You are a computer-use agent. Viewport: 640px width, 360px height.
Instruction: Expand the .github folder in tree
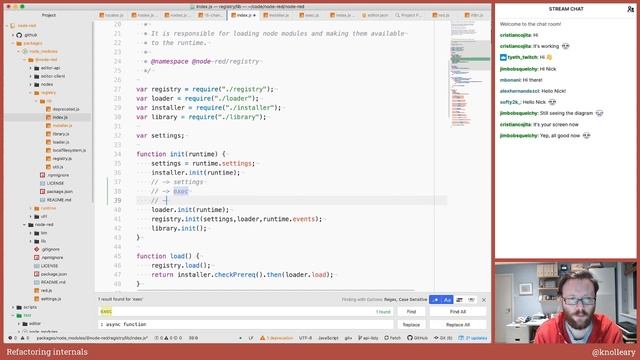pyautogui.click(x=13, y=35)
